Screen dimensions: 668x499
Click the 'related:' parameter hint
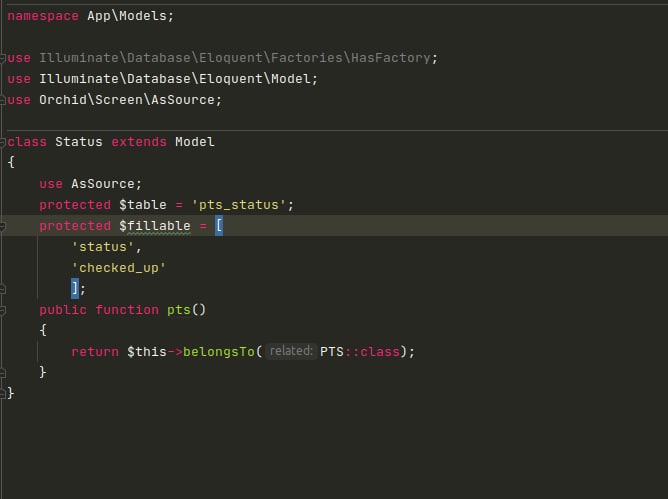tap(291, 351)
